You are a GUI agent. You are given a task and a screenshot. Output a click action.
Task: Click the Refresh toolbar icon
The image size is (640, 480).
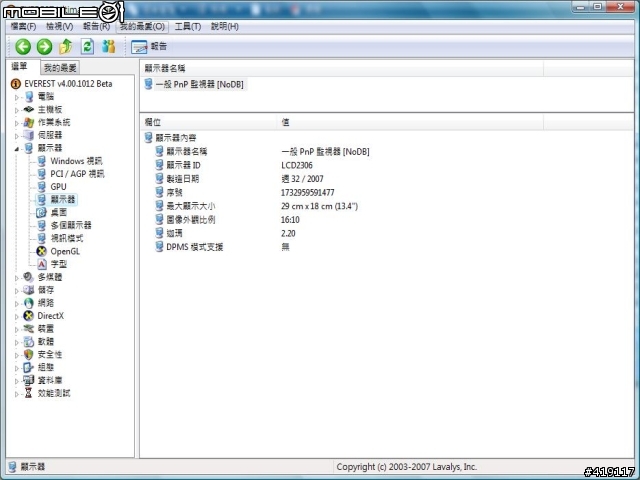pyautogui.click(x=87, y=47)
